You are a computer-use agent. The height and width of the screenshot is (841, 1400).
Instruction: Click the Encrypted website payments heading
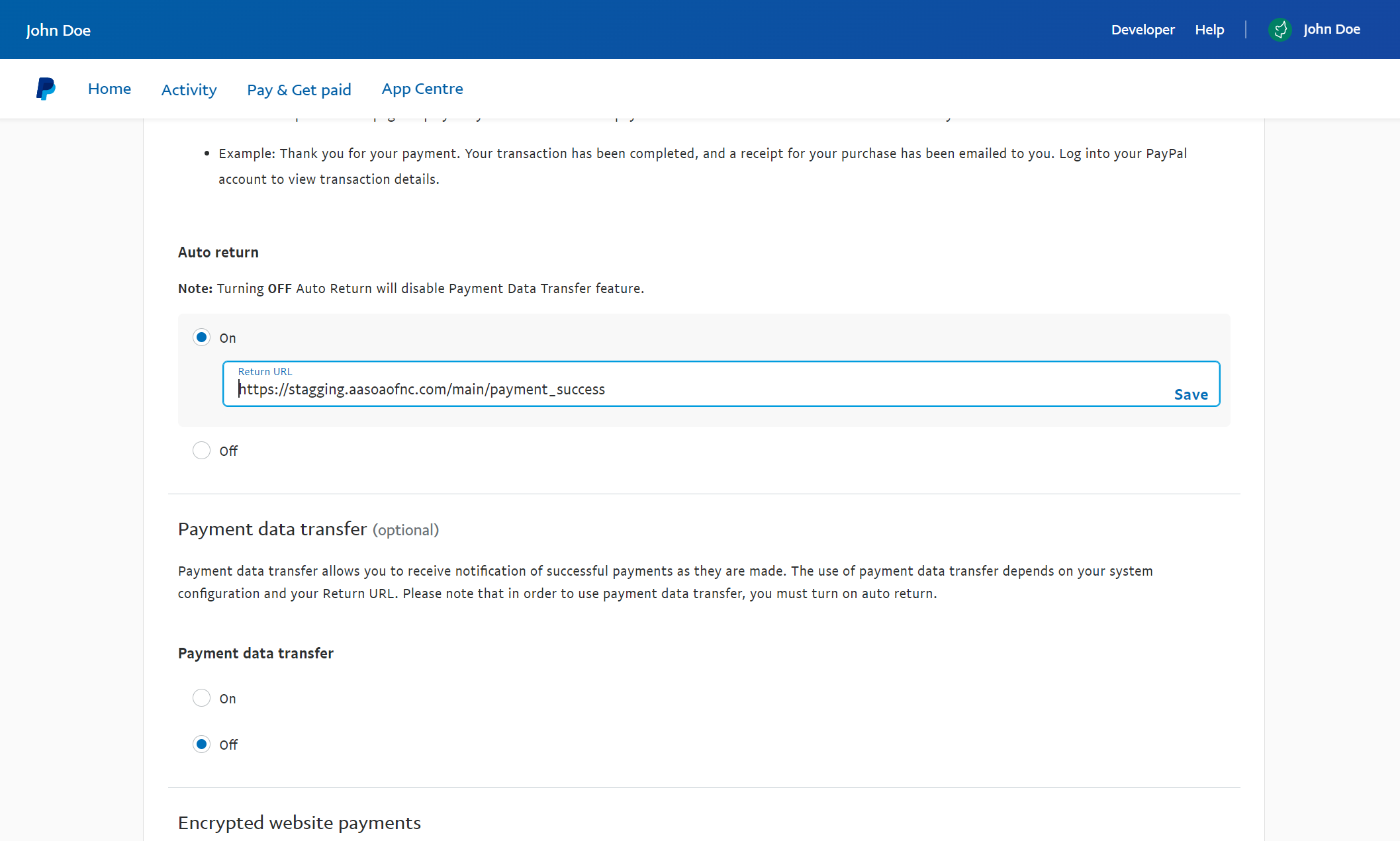pyautogui.click(x=299, y=822)
